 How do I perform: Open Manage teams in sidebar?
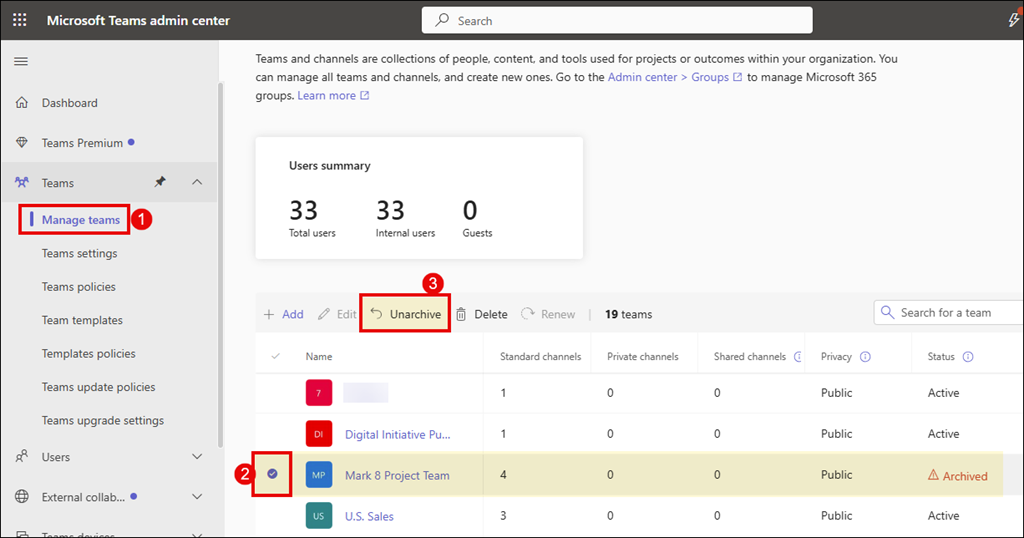(81, 220)
